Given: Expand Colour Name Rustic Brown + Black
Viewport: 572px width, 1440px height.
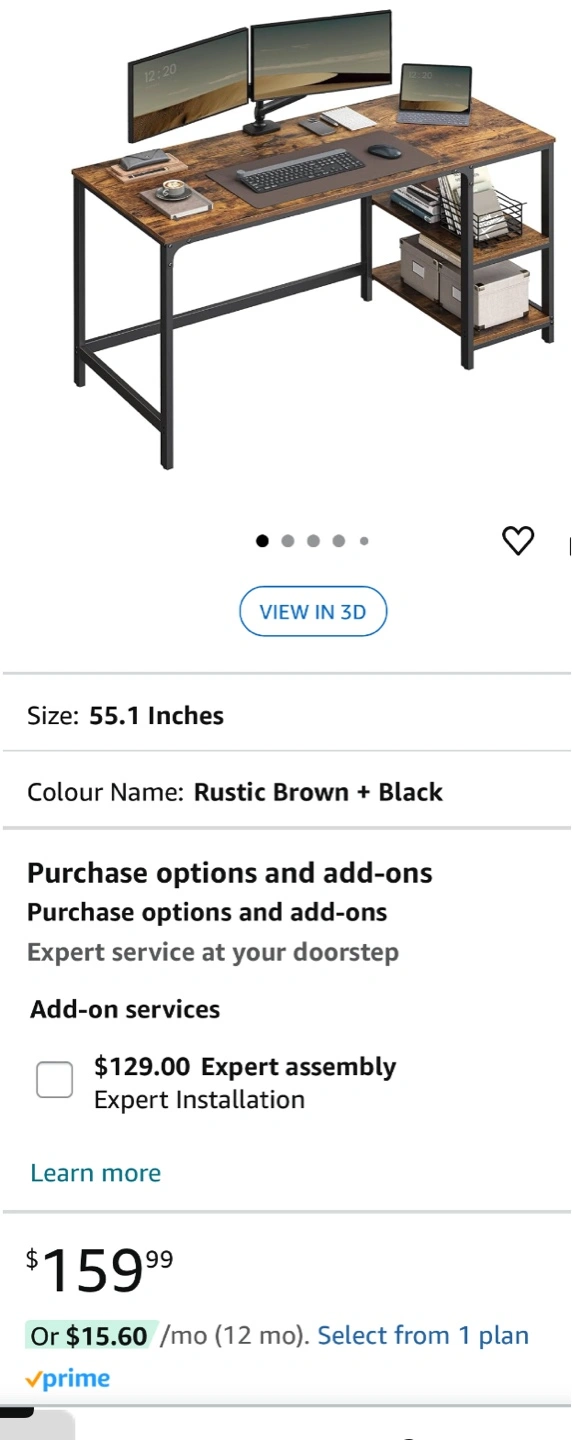Looking at the screenshot, I should pyautogui.click(x=286, y=792).
